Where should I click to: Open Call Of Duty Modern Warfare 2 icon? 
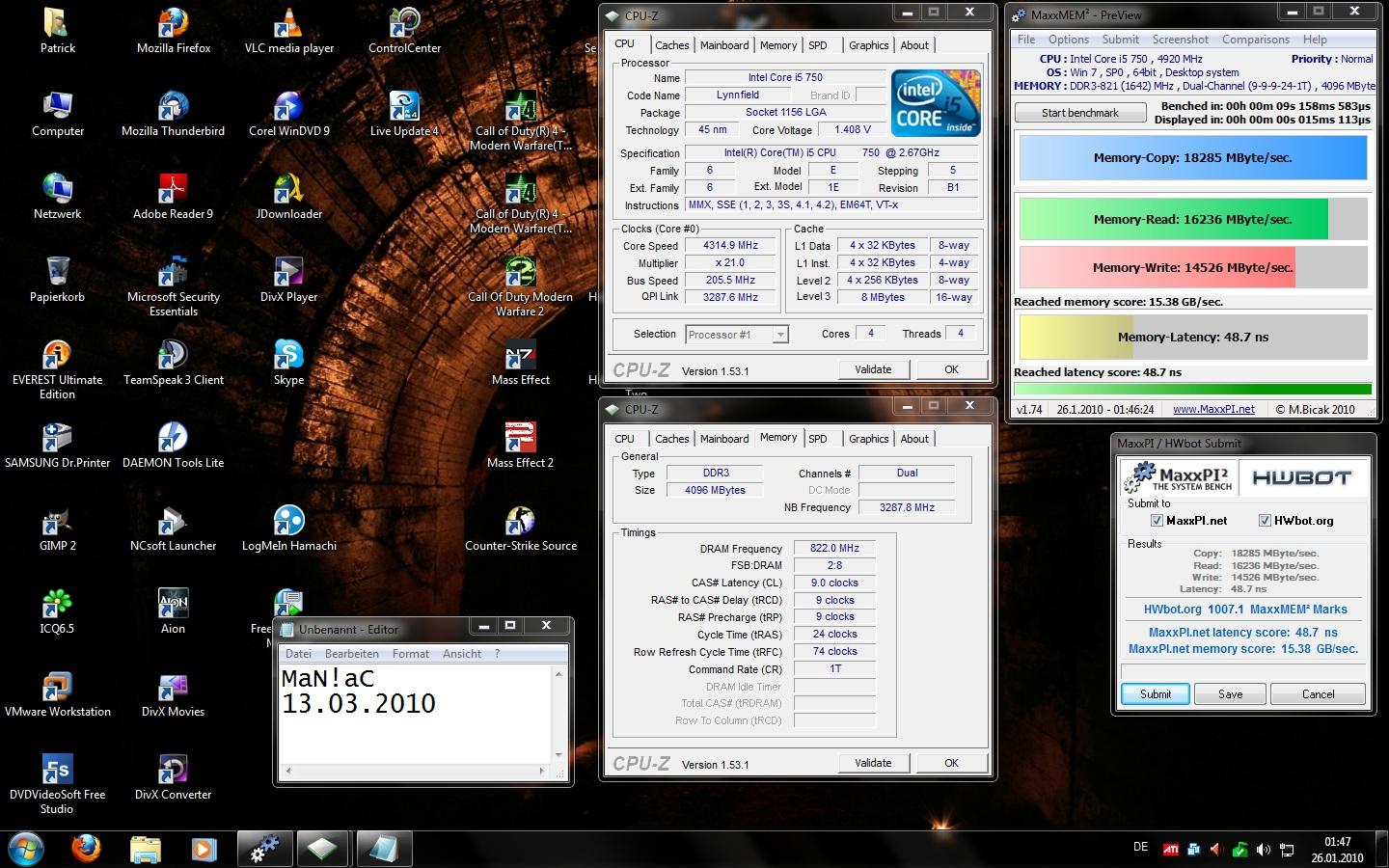(x=520, y=285)
